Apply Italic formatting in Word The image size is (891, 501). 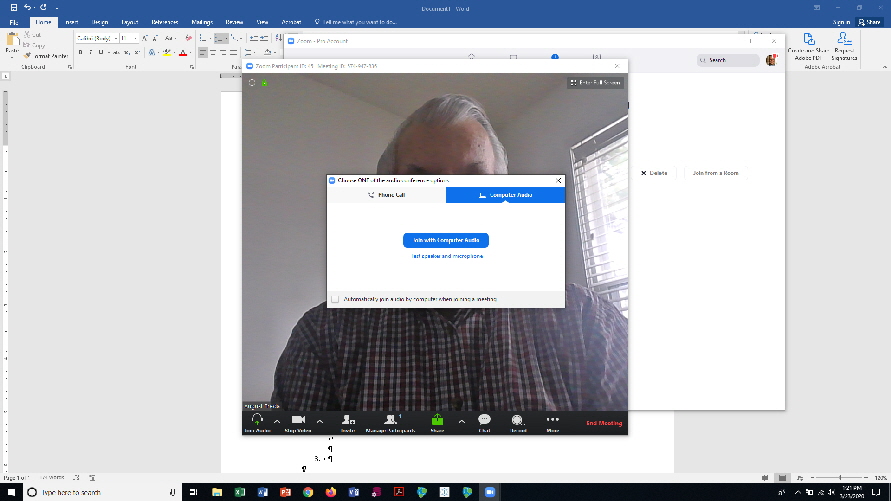tap(91, 52)
